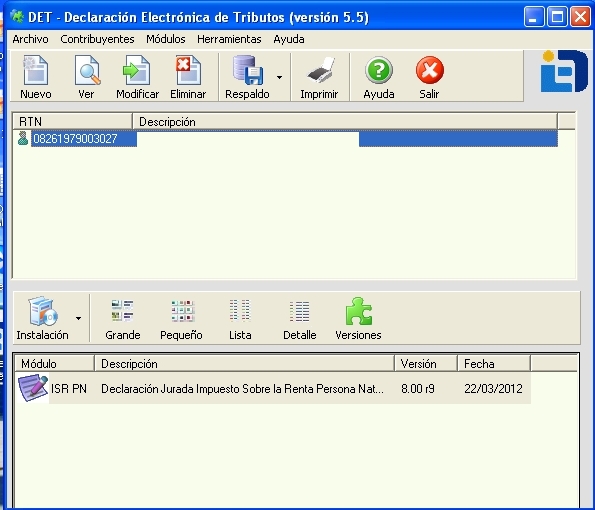595x510 pixels.
Task: Open the green Ayuda help icon
Action: tap(379, 71)
